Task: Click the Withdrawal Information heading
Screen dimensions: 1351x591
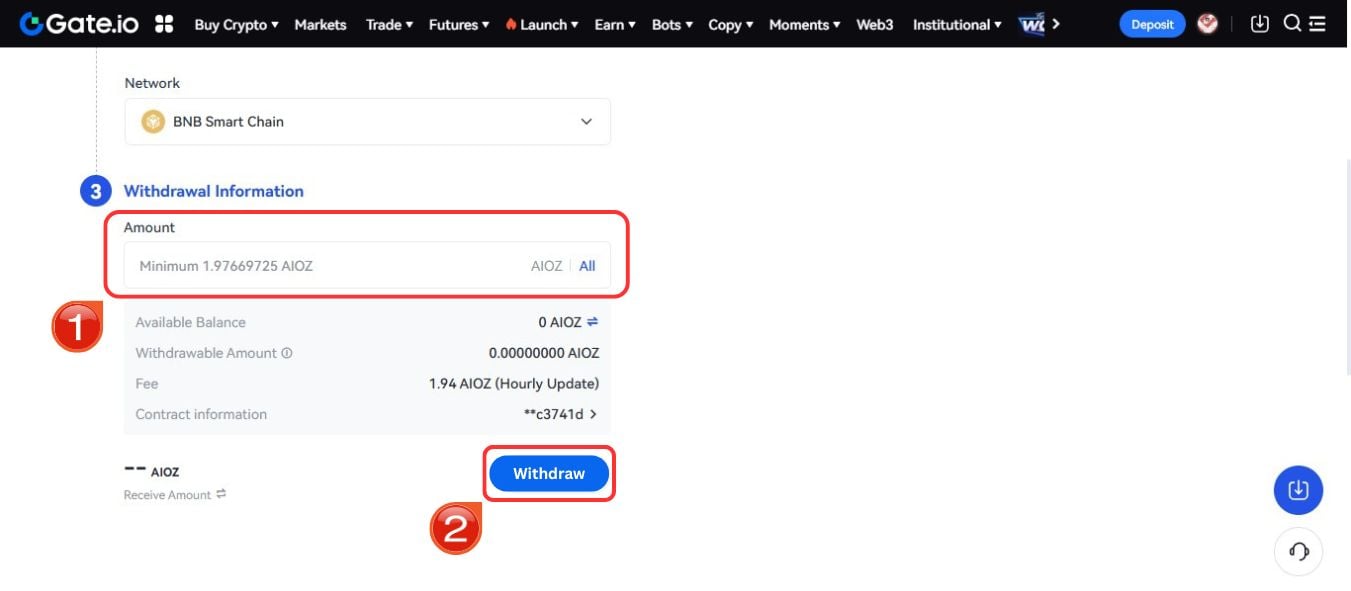Action: pos(214,191)
